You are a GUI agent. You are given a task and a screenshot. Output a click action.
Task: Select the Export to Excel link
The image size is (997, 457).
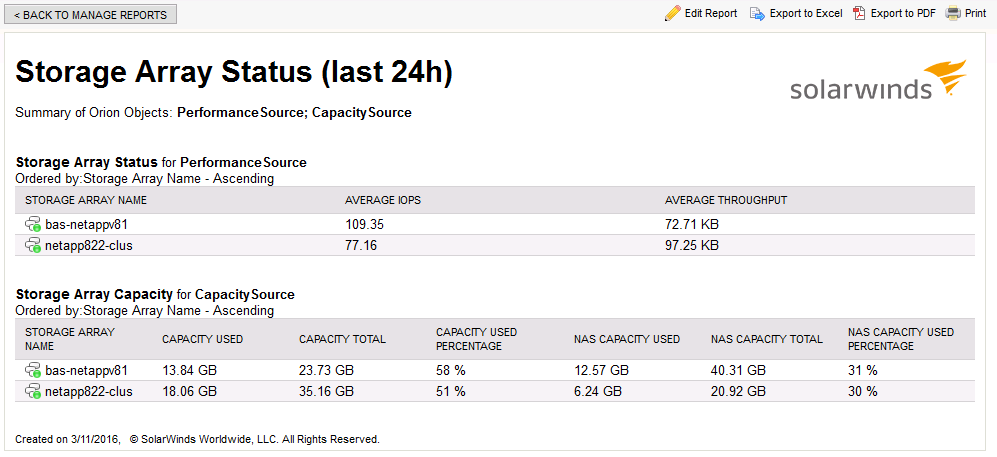tap(806, 13)
